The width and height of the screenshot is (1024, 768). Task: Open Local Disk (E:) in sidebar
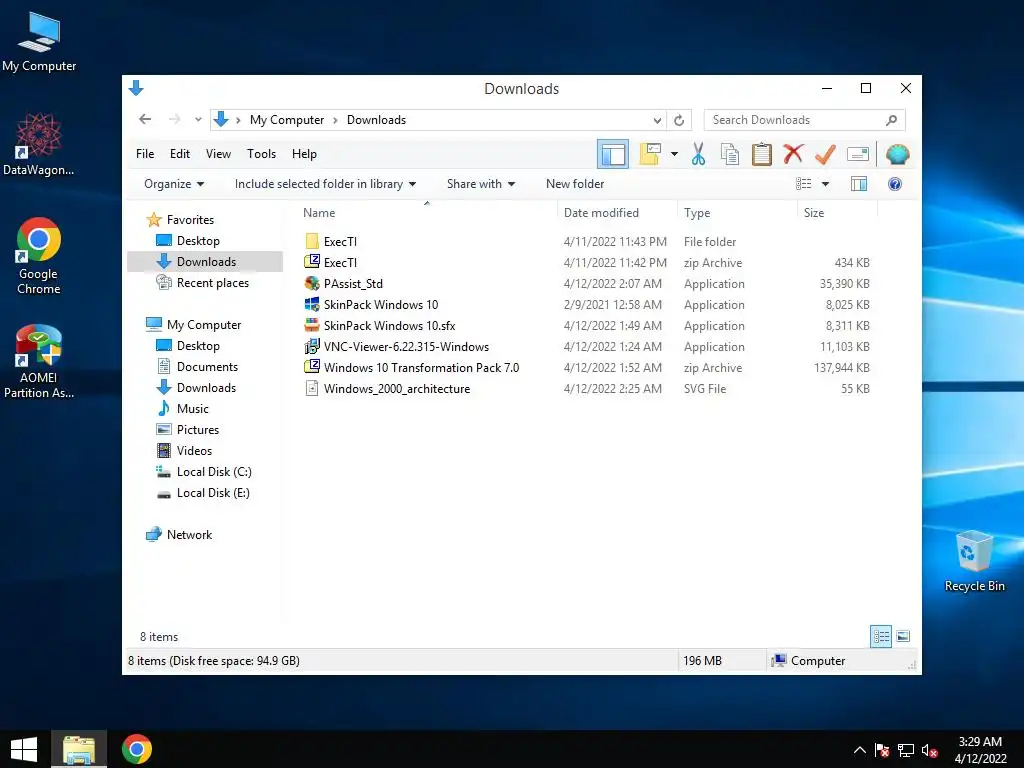pos(213,493)
